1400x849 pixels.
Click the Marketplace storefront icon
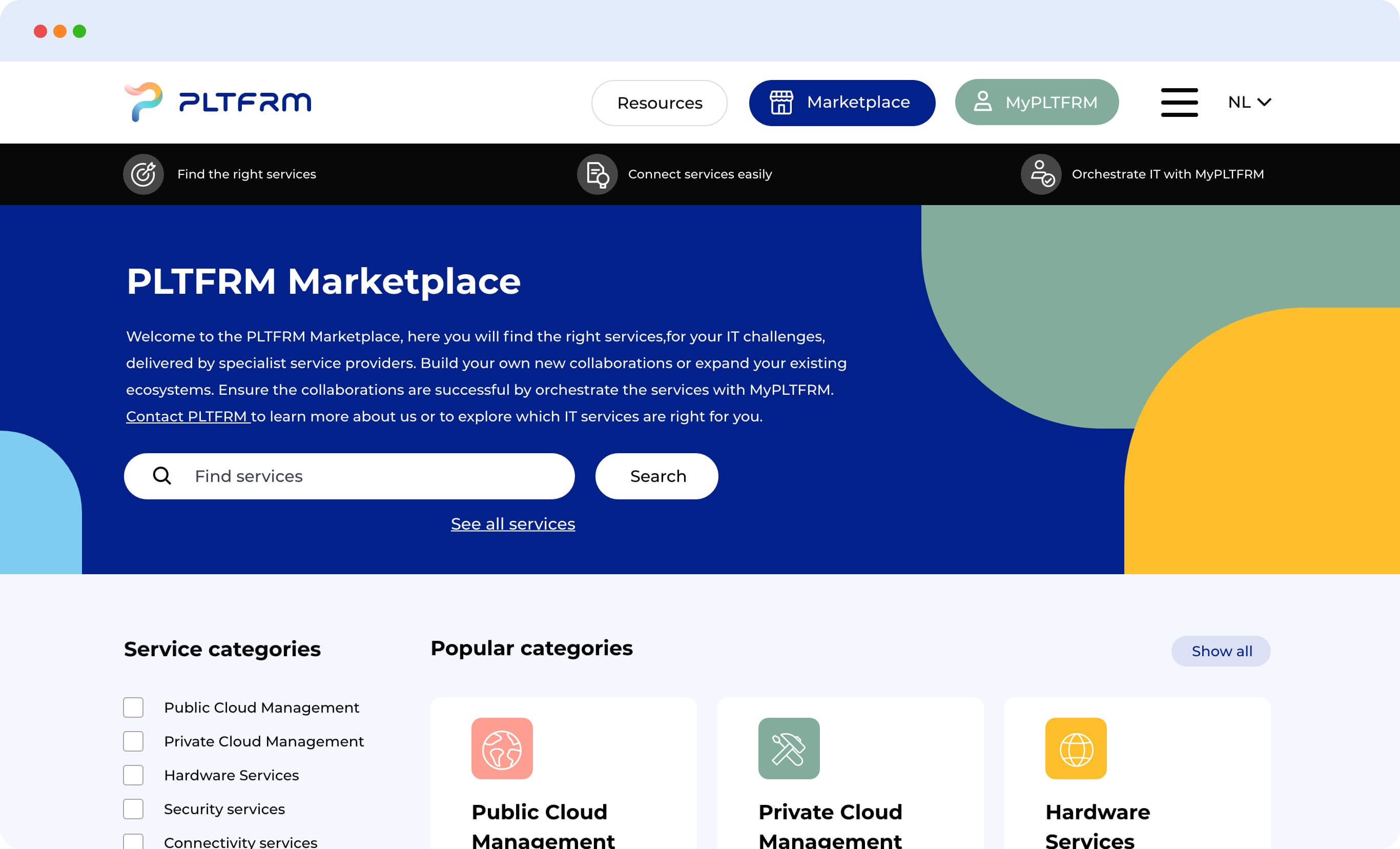click(781, 103)
